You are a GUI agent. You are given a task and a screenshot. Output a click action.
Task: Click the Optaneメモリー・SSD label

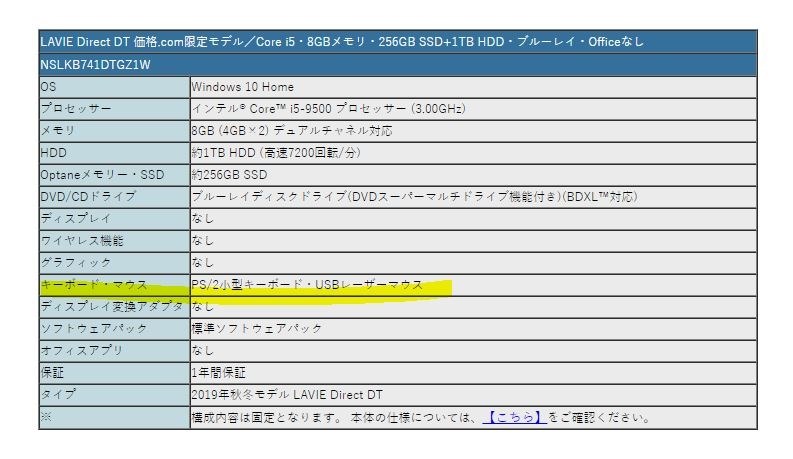pos(102,175)
